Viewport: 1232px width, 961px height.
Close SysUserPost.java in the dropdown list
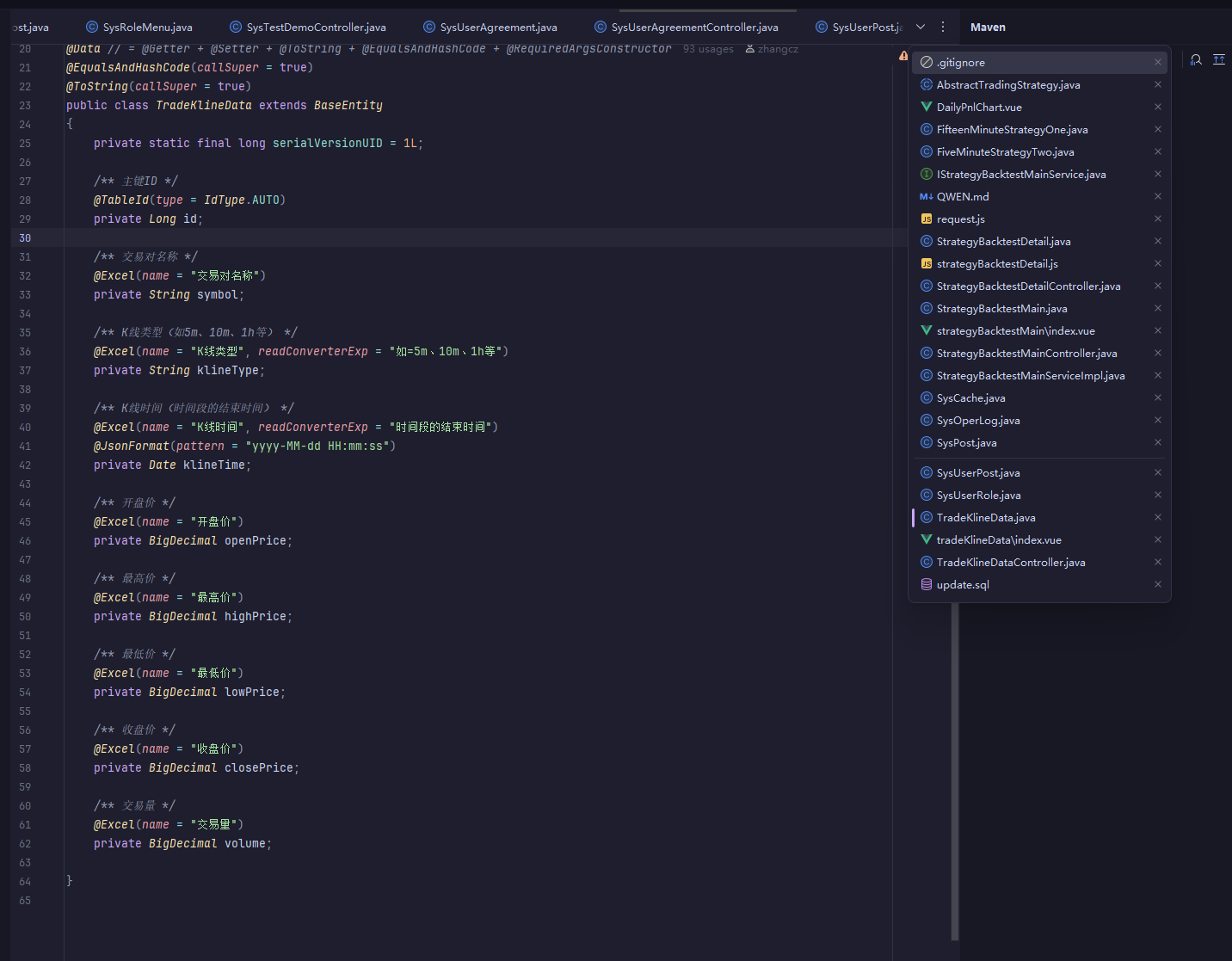(x=1158, y=473)
